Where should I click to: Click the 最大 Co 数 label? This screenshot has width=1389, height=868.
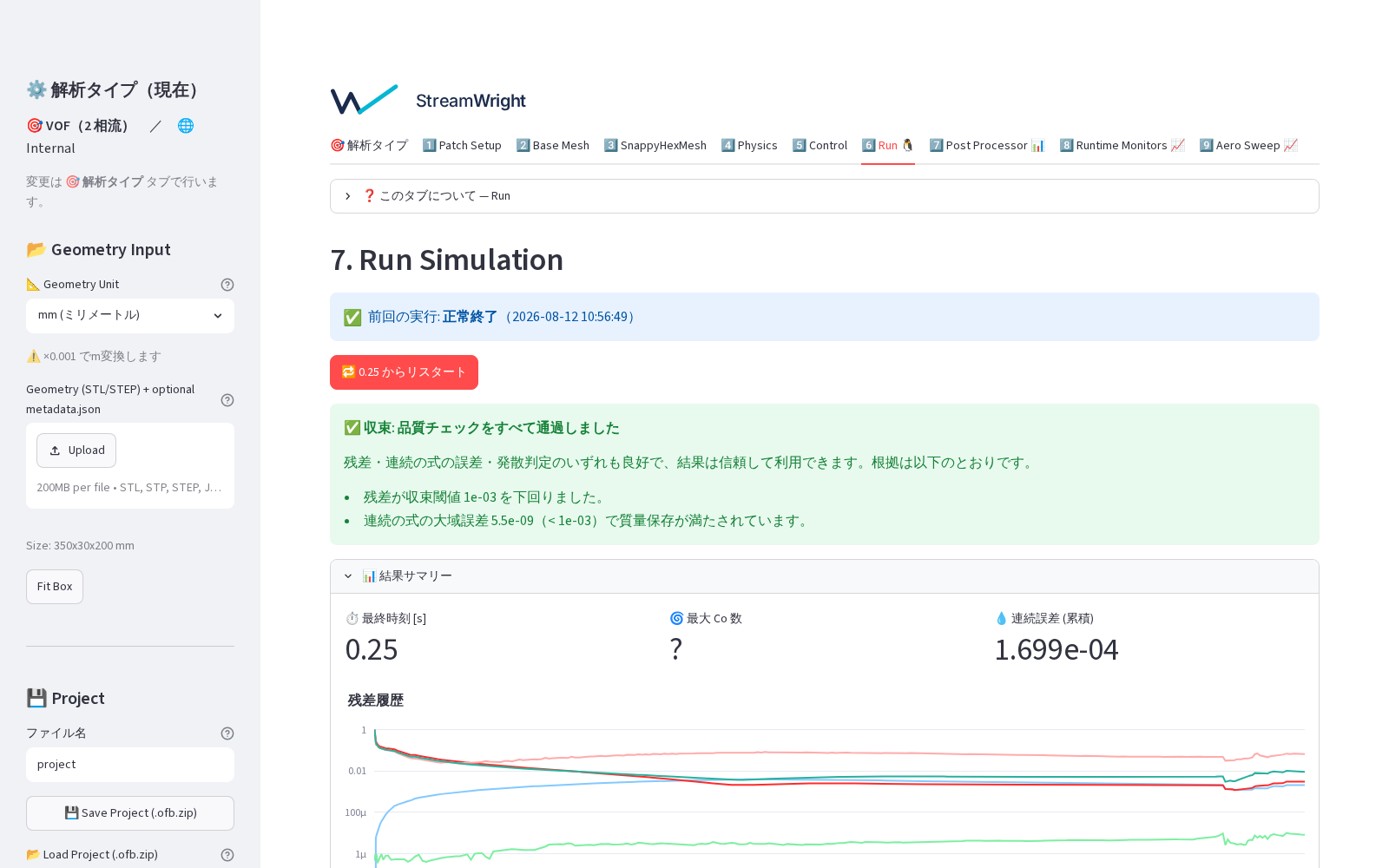(706, 619)
